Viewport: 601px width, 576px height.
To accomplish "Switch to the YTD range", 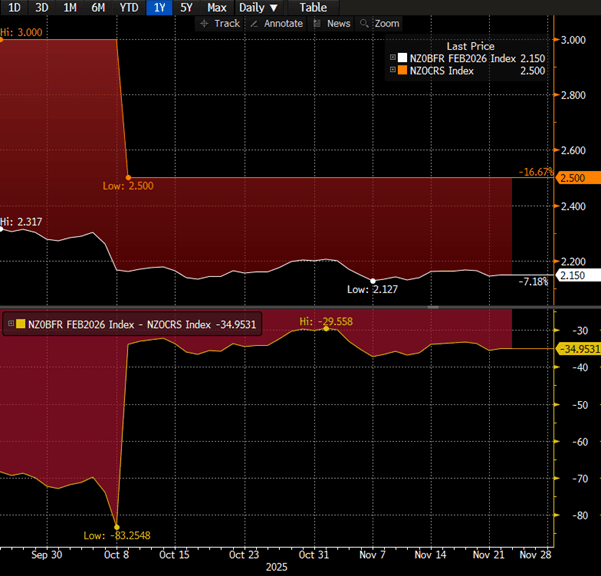I will coord(129,7).
